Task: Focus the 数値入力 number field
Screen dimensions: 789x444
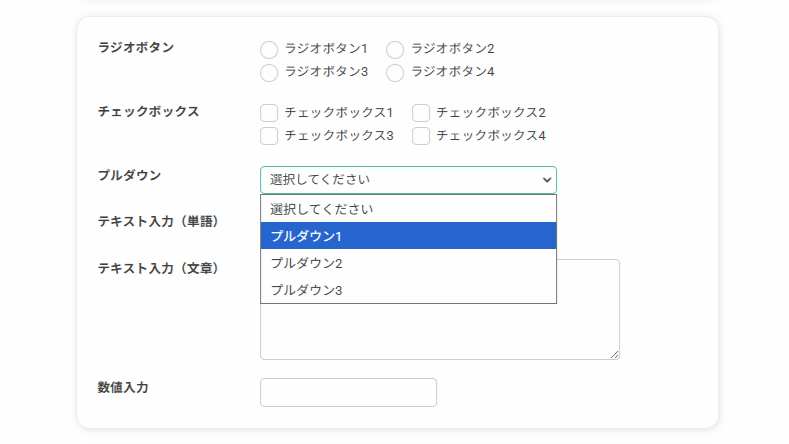Action: pos(348,392)
